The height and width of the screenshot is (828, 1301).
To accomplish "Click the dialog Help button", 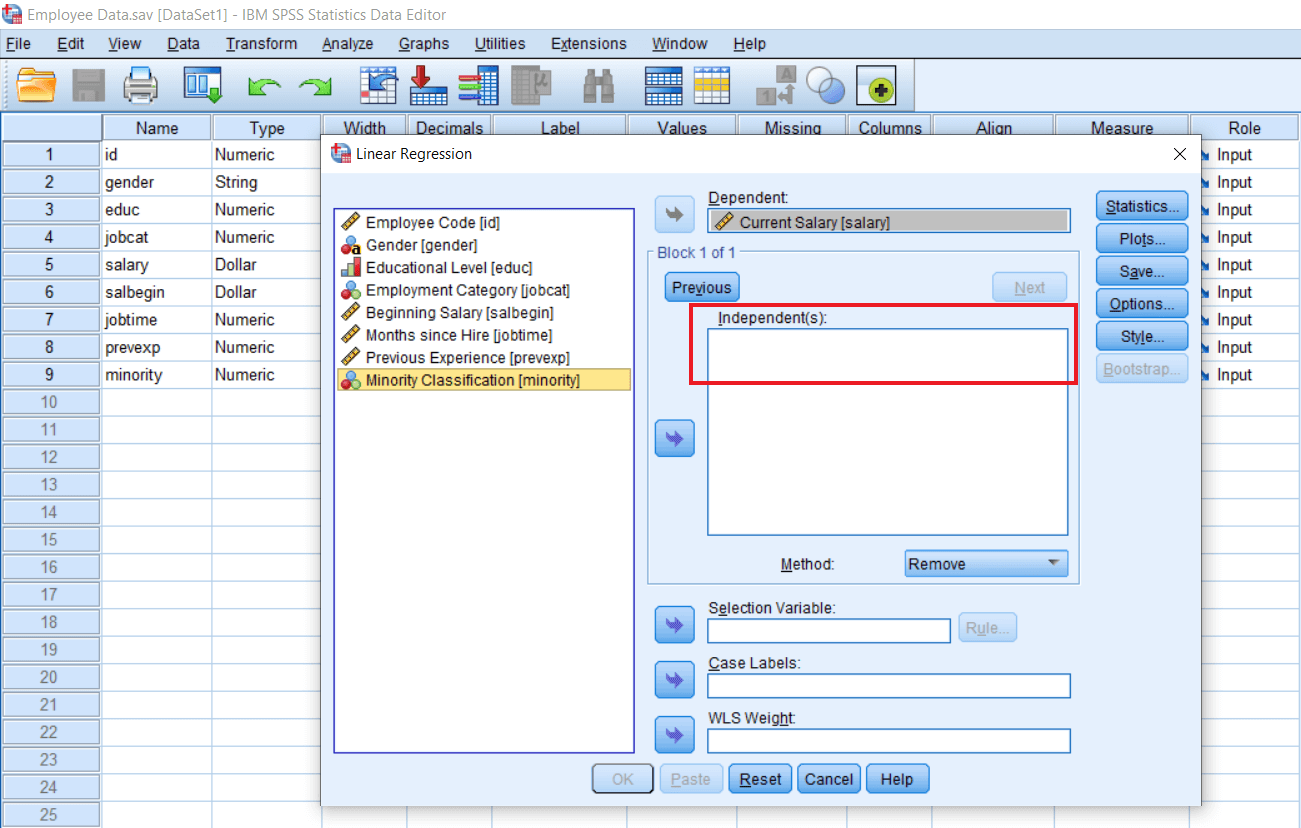I will pos(897,779).
